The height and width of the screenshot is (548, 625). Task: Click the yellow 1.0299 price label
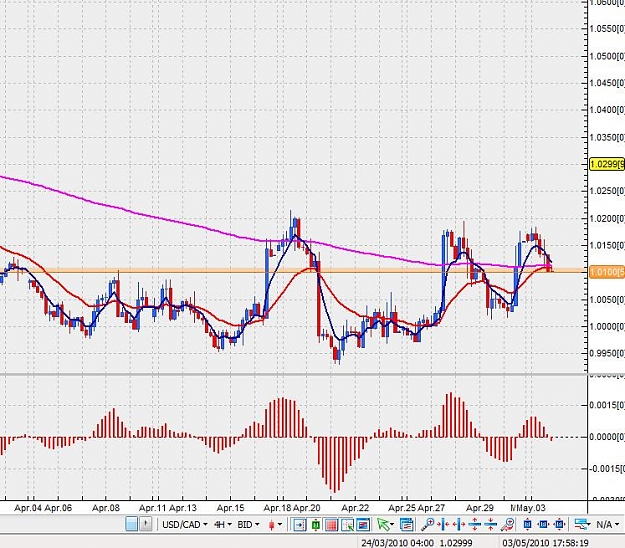(607, 164)
